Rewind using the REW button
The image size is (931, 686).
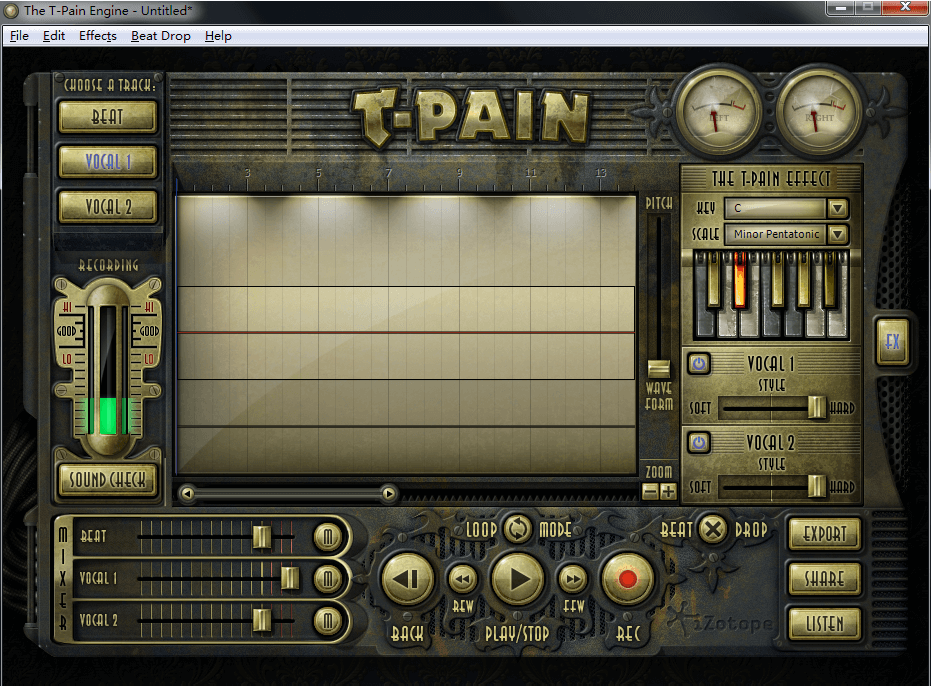[462, 578]
